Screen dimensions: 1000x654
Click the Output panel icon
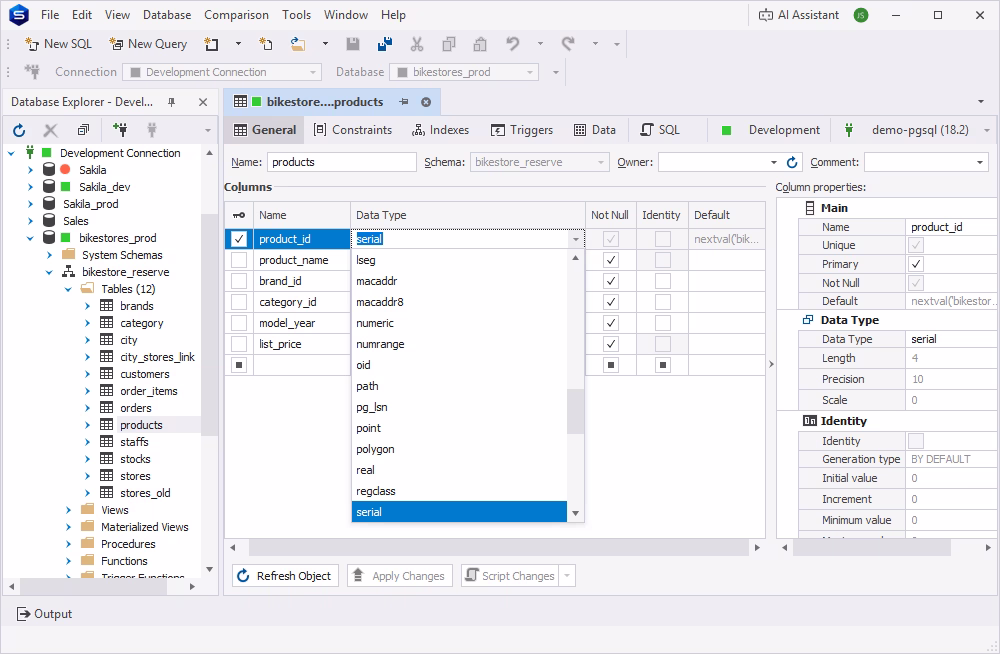click(x=24, y=614)
